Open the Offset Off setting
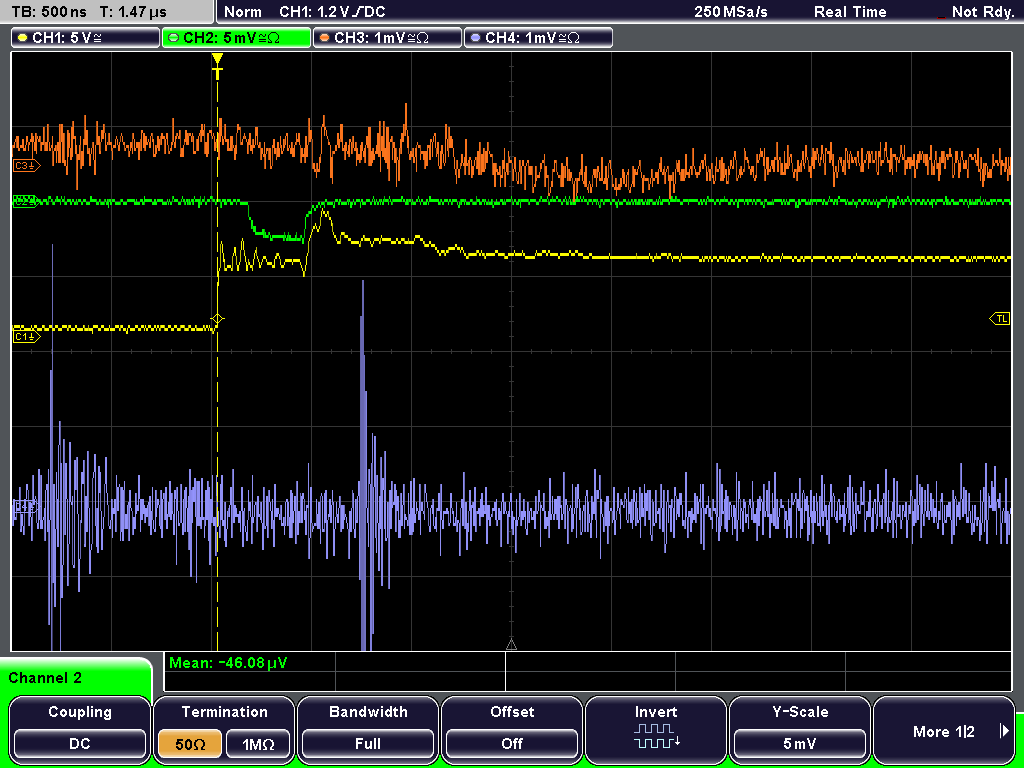Image resolution: width=1024 pixels, height=768 pixels. (x=512, y=743)
